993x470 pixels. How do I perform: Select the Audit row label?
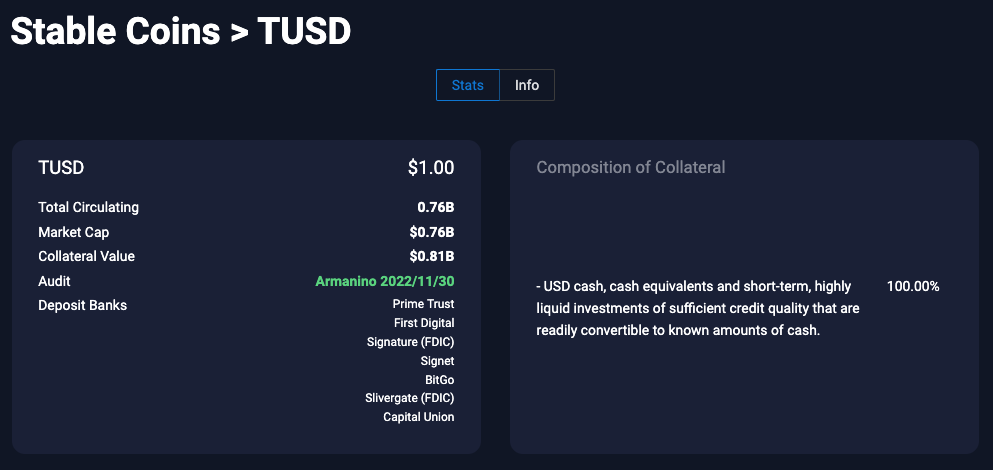[54, 281]
